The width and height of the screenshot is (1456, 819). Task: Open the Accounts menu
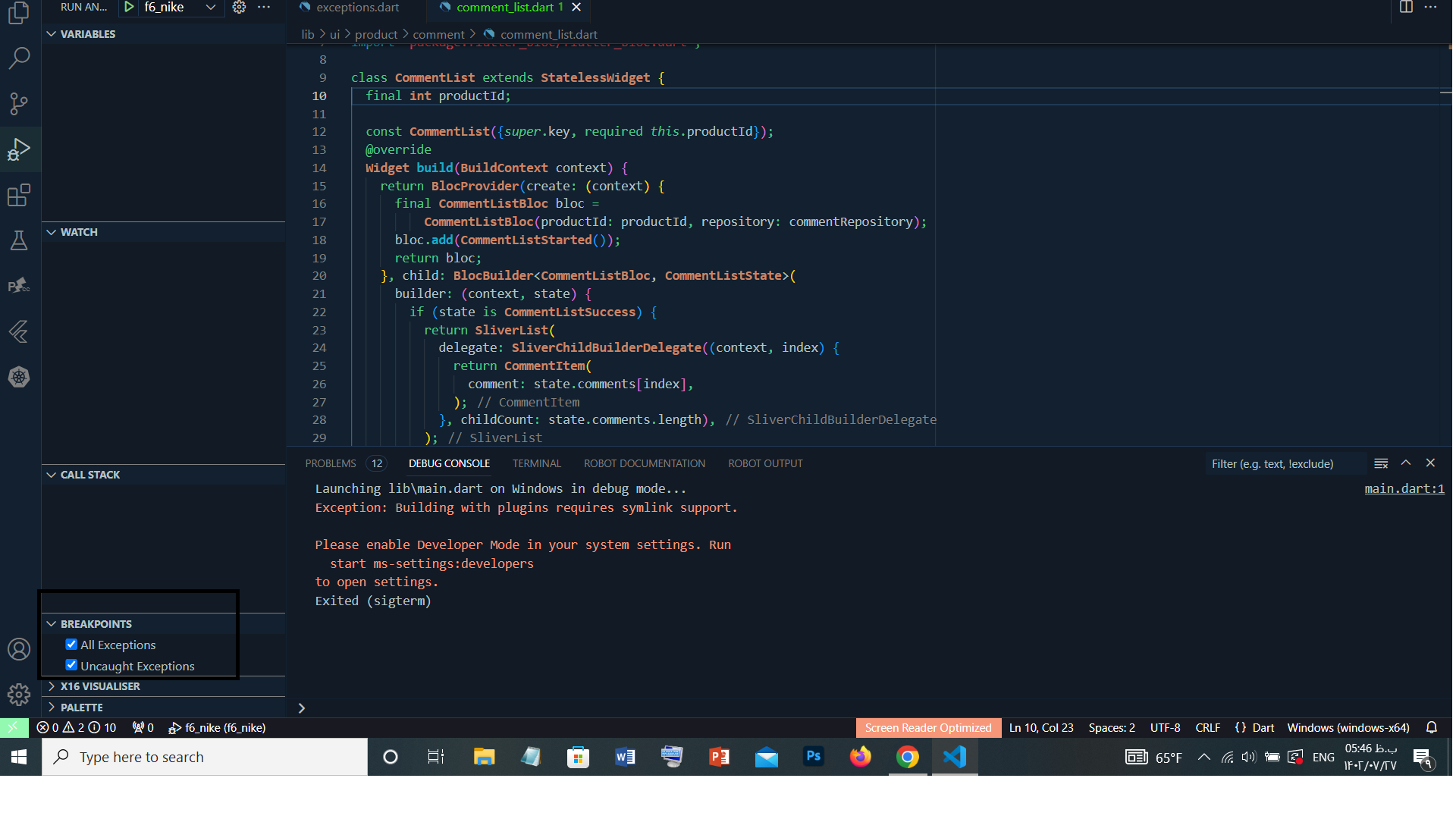(x=19, y=649)
